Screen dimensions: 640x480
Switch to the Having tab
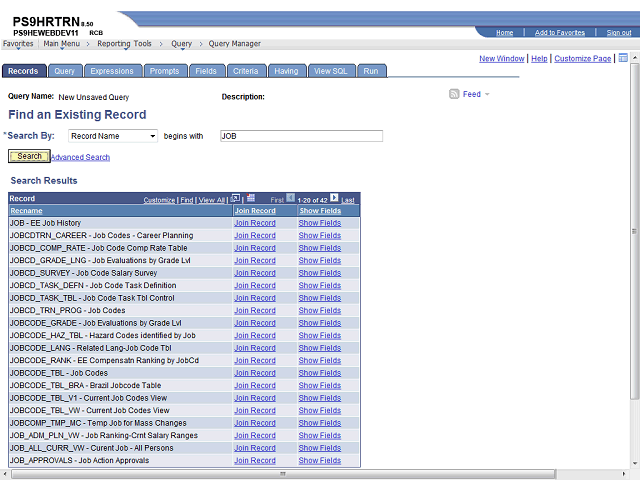coord(287,71)
